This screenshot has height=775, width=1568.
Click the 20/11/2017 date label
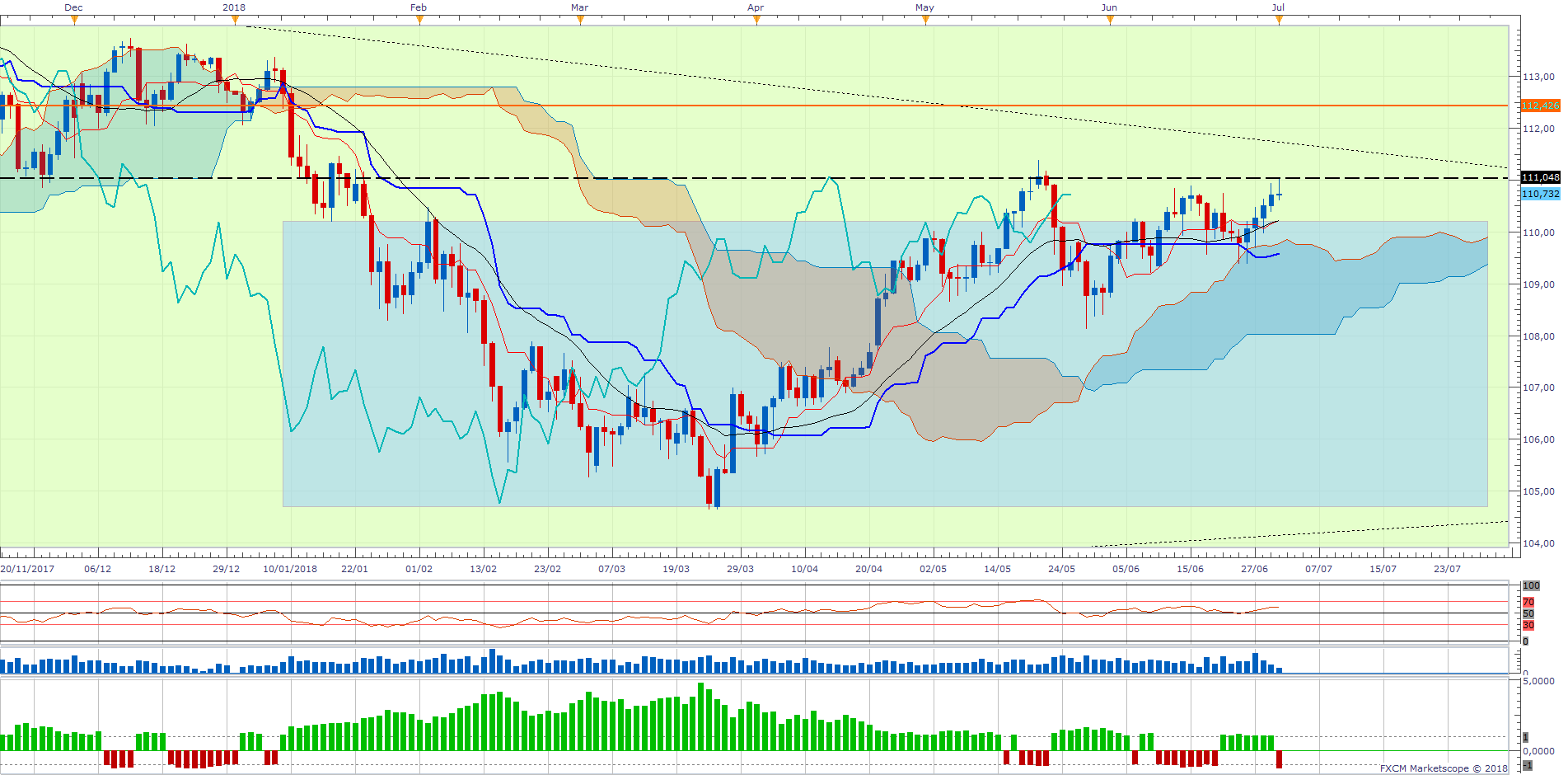27,569
